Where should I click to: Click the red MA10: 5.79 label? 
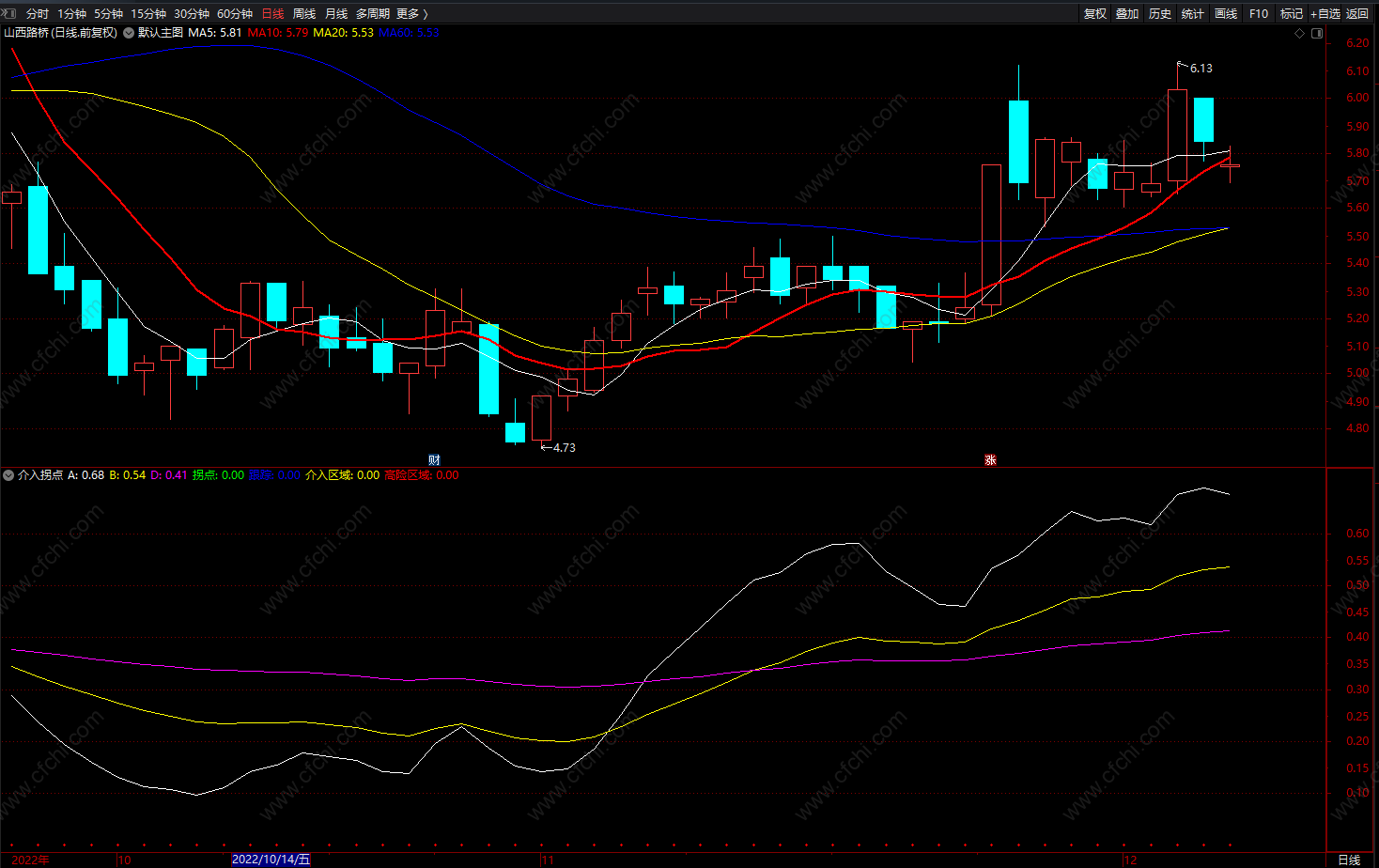coord(278,33)
